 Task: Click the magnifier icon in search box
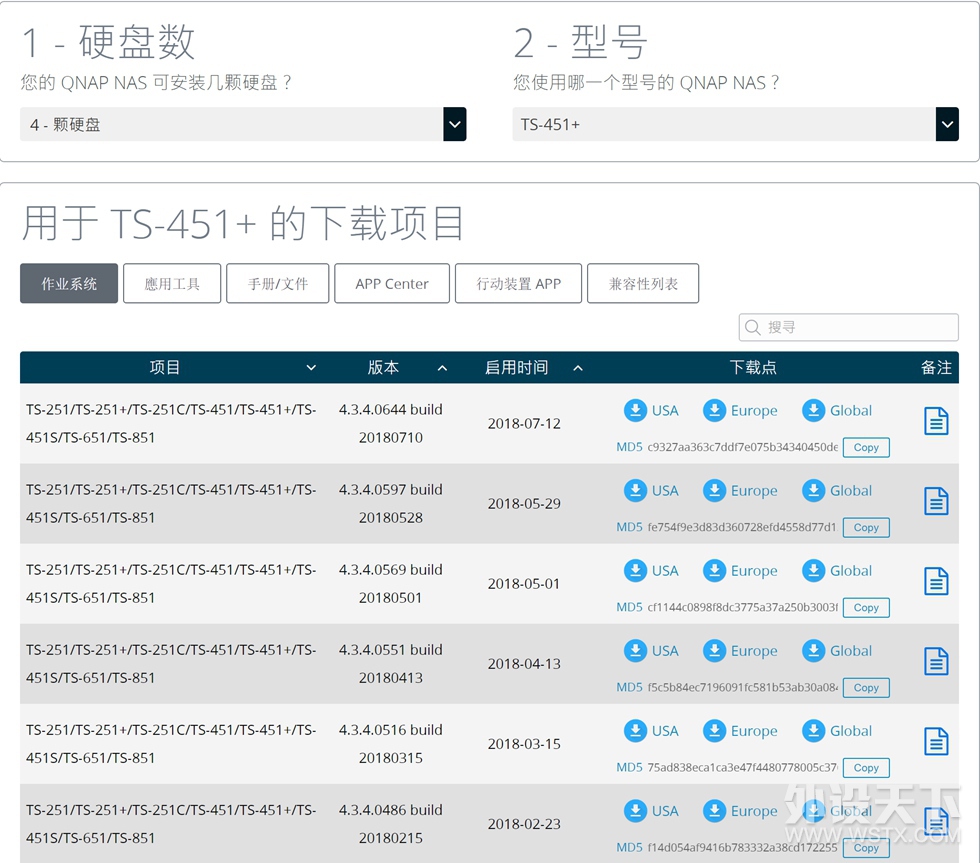point(752,327)
